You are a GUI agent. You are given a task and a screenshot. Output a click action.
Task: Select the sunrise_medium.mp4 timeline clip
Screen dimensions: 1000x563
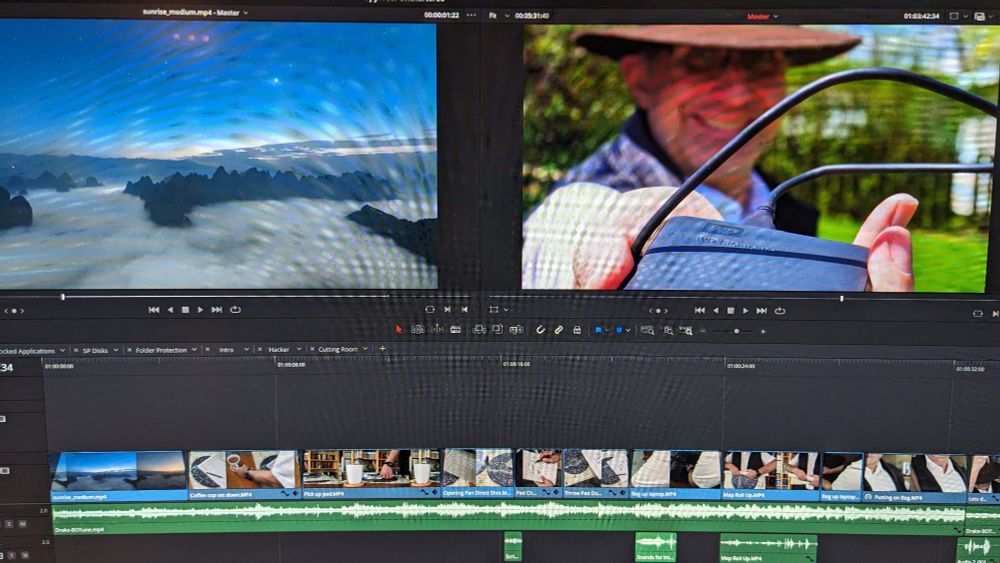(119, 476)
